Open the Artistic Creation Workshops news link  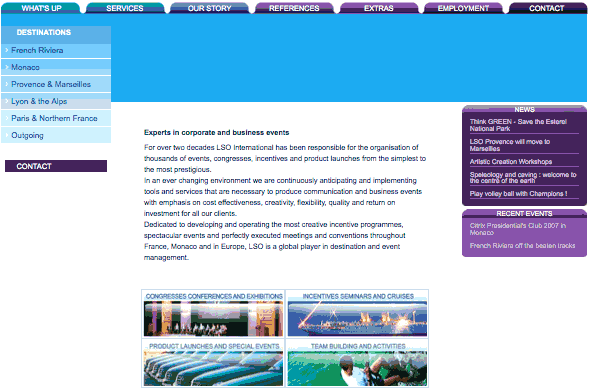pos(511,161)
